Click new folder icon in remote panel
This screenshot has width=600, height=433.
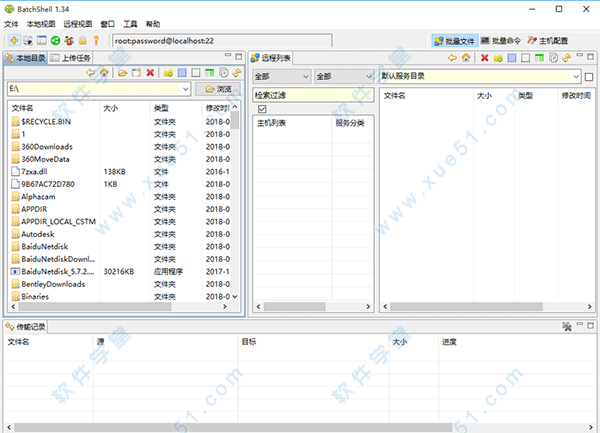498,58
